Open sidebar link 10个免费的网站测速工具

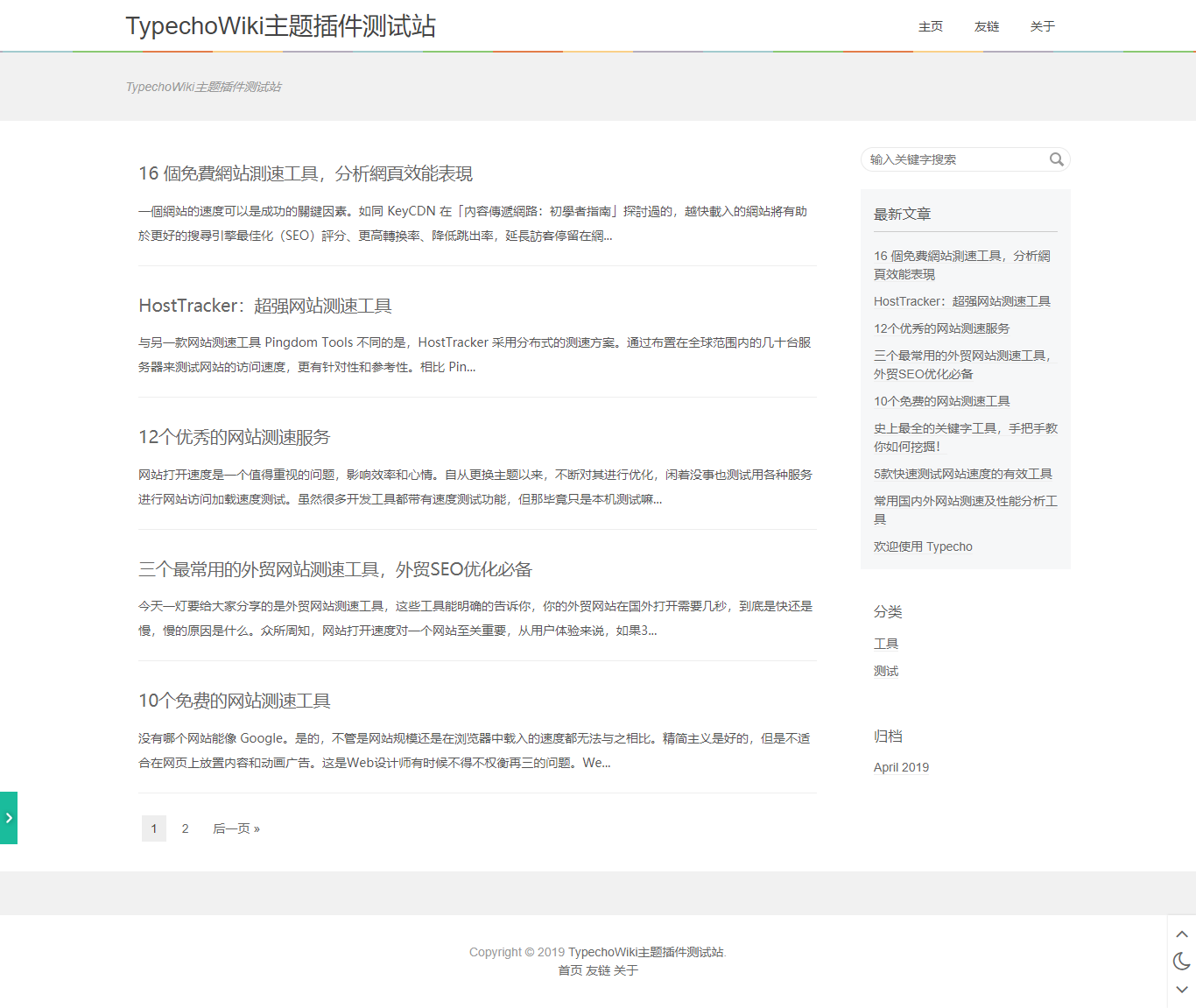pyautogui.click(x=942, y=401)
